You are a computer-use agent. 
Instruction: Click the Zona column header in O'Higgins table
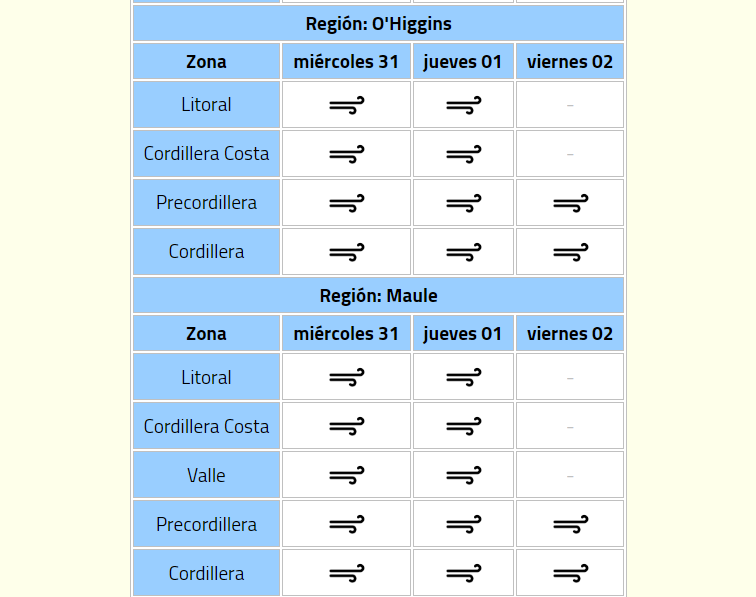coord(206,61)
